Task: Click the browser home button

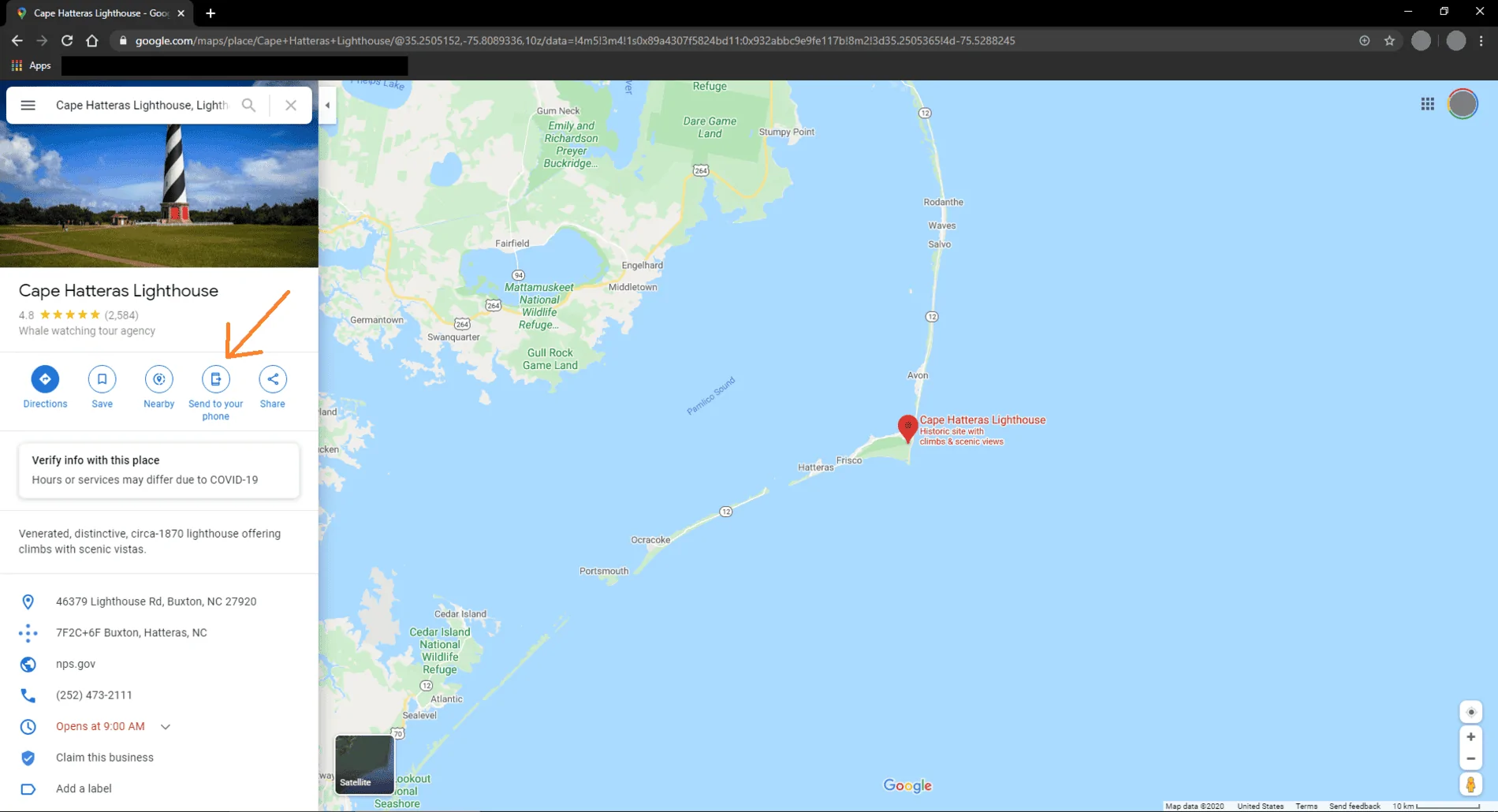Action: pyautogui.click(x=92, y=40)
